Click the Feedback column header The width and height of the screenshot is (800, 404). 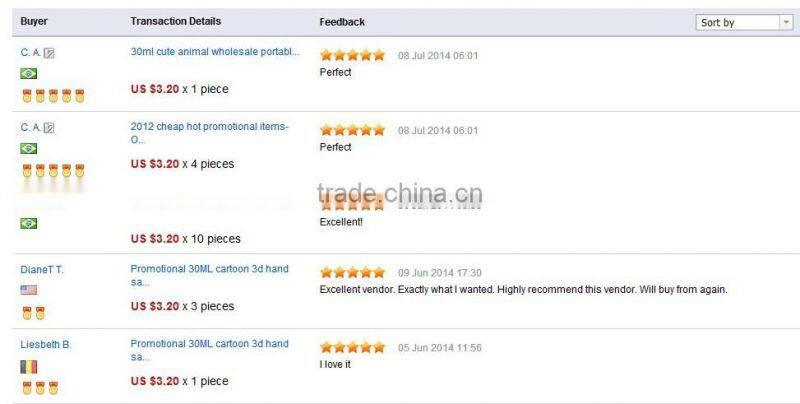pyautogui.click(x=342, y=22)
